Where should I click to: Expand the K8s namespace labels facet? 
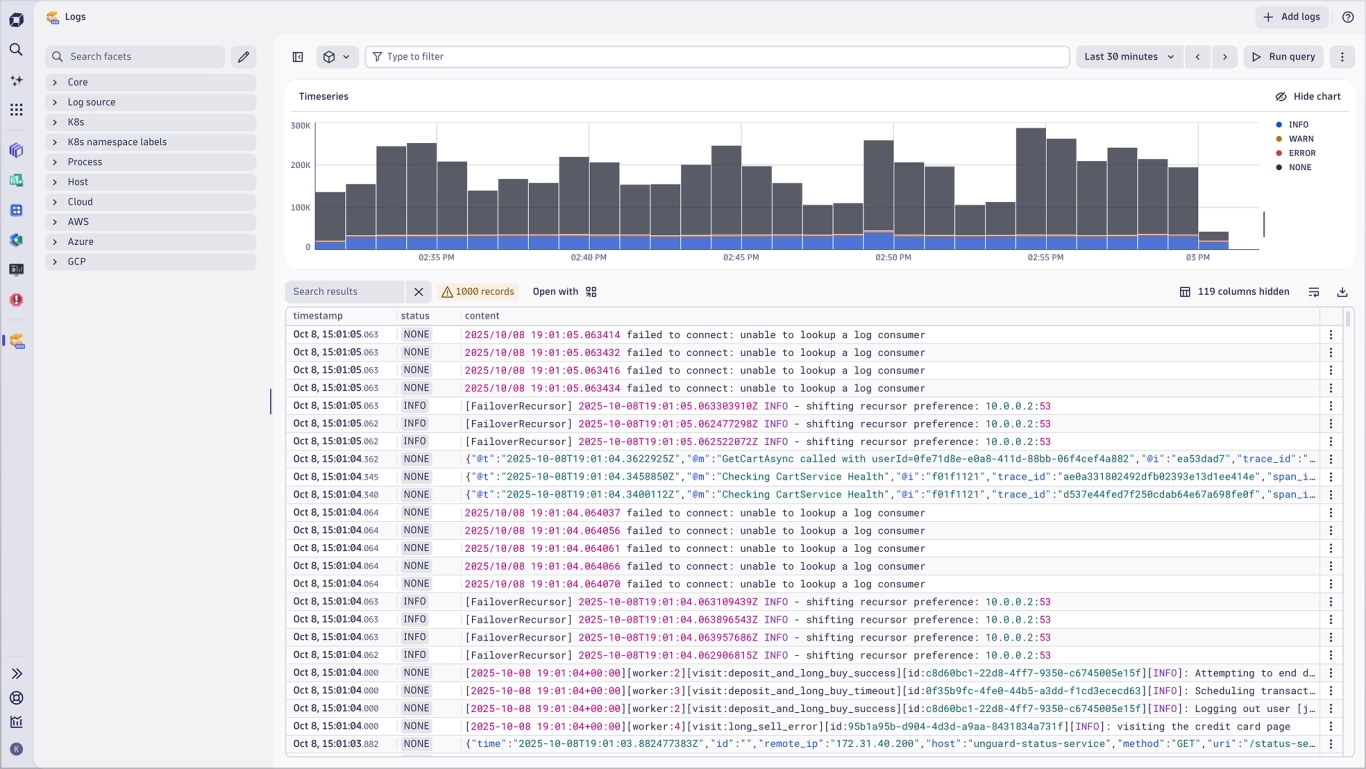coord(116,142)
